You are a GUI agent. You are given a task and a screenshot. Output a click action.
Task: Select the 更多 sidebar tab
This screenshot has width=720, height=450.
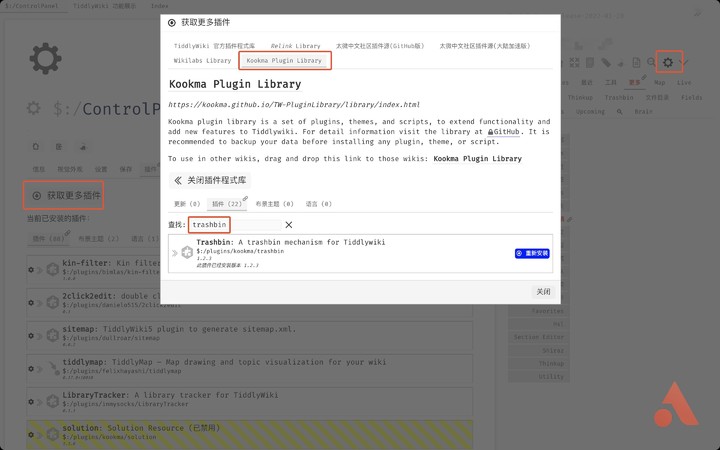(x=635, y=83)
